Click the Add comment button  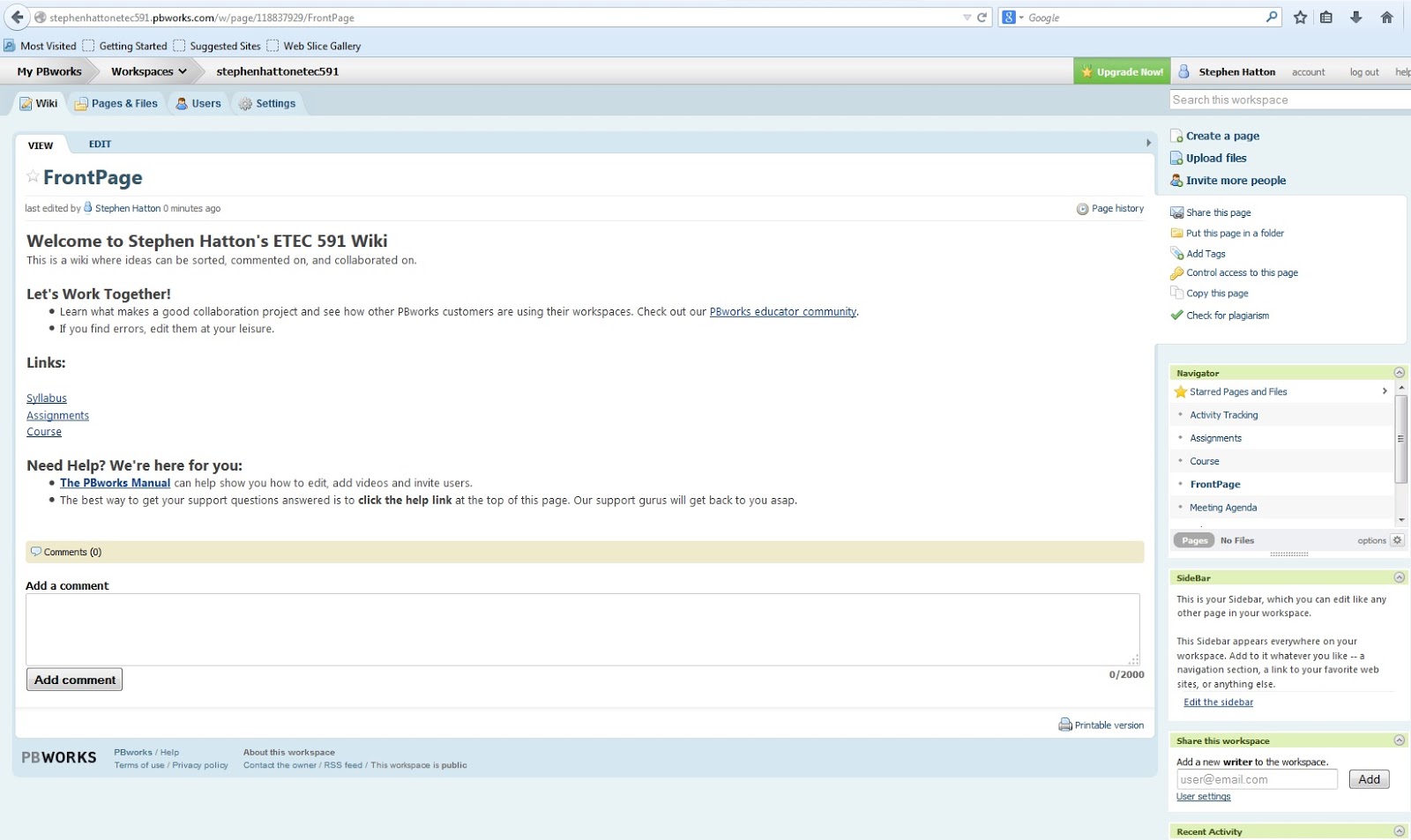(74, 679)
